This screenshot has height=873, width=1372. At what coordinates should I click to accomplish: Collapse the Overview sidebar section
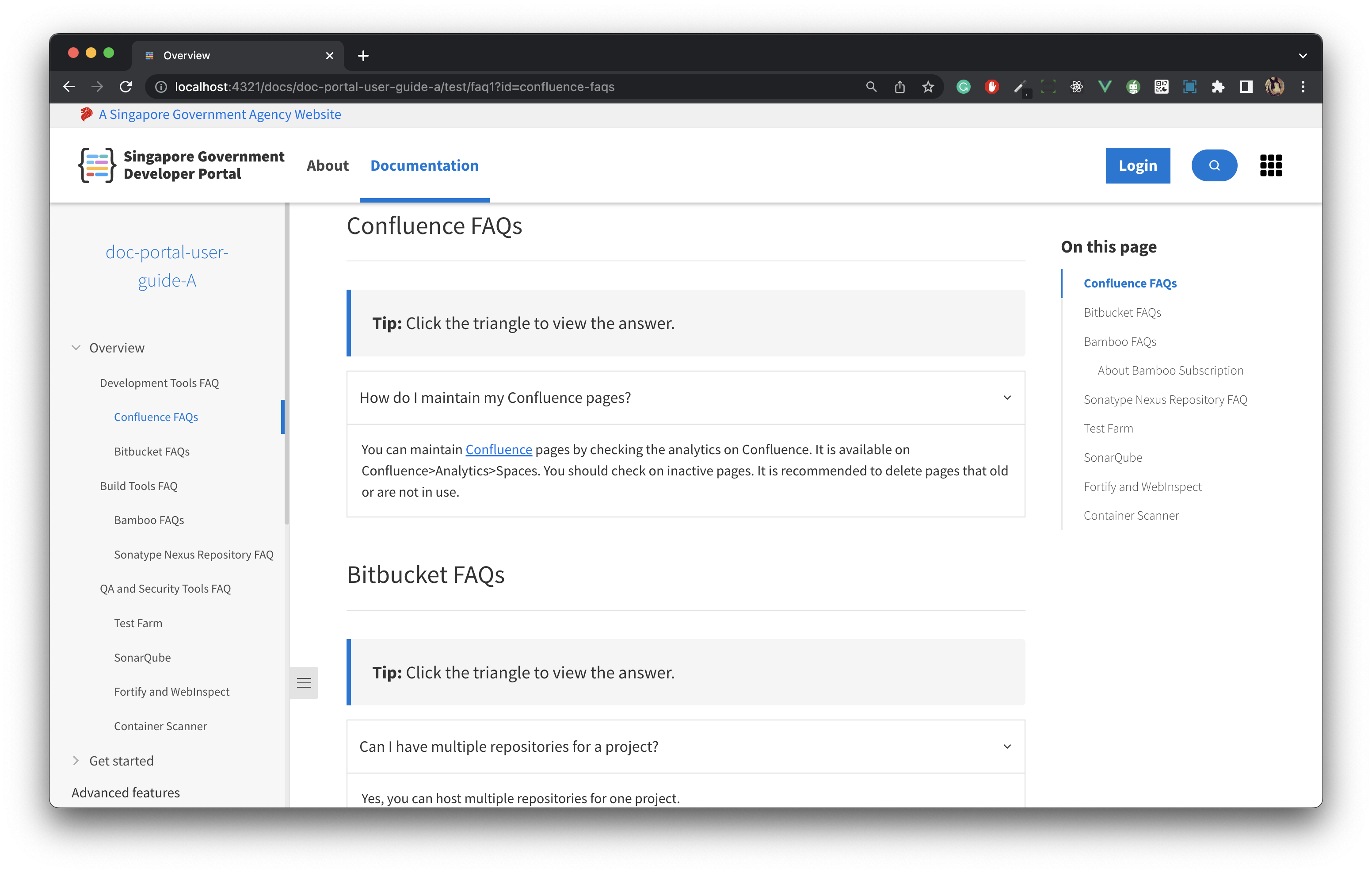point(76,348)
